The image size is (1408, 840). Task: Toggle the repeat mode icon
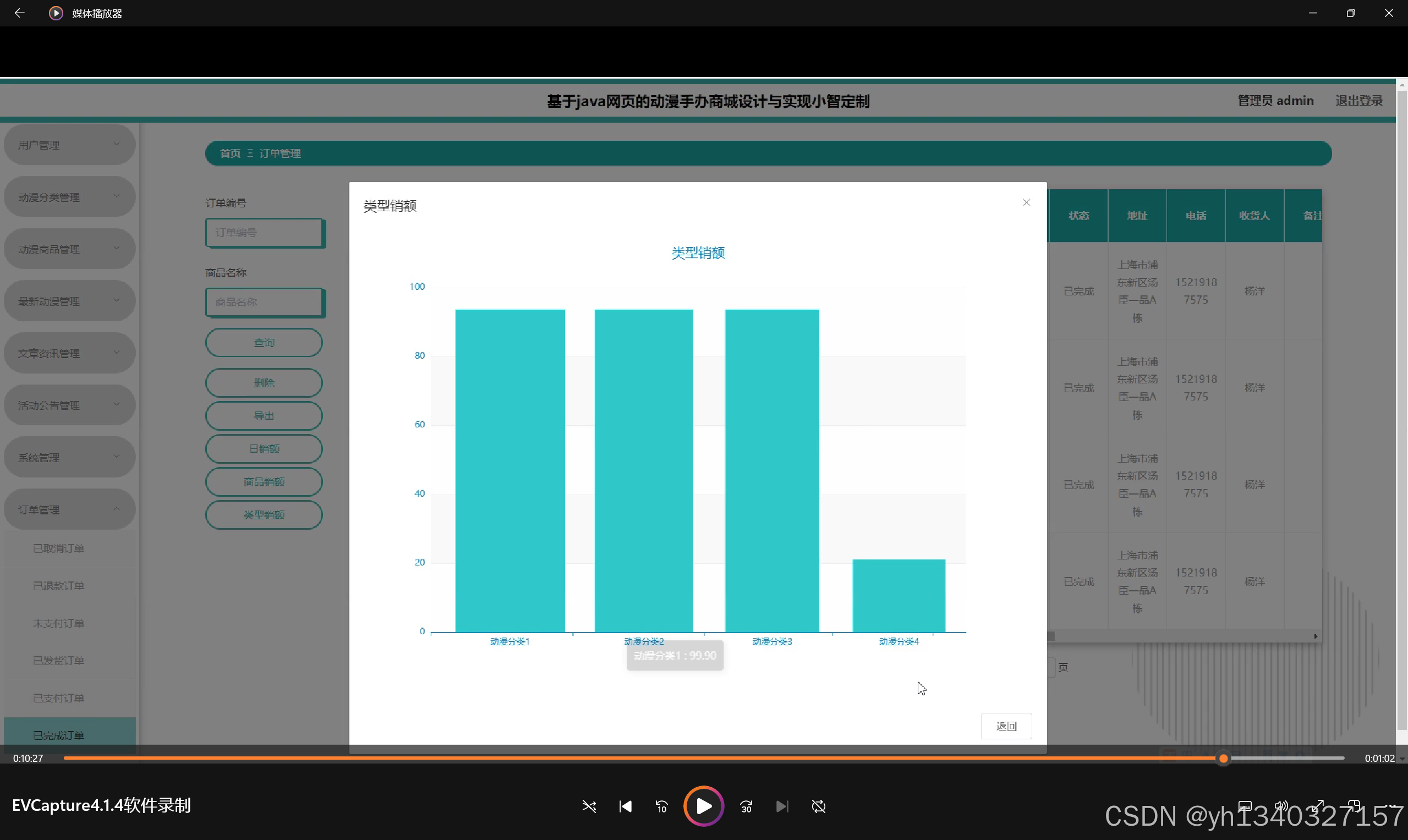tap(819, 806)
